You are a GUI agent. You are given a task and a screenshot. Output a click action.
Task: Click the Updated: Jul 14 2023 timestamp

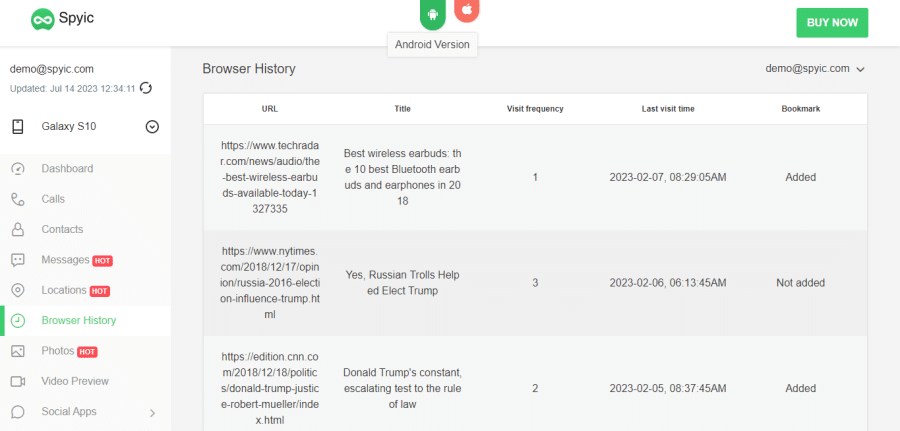point(72,89)
